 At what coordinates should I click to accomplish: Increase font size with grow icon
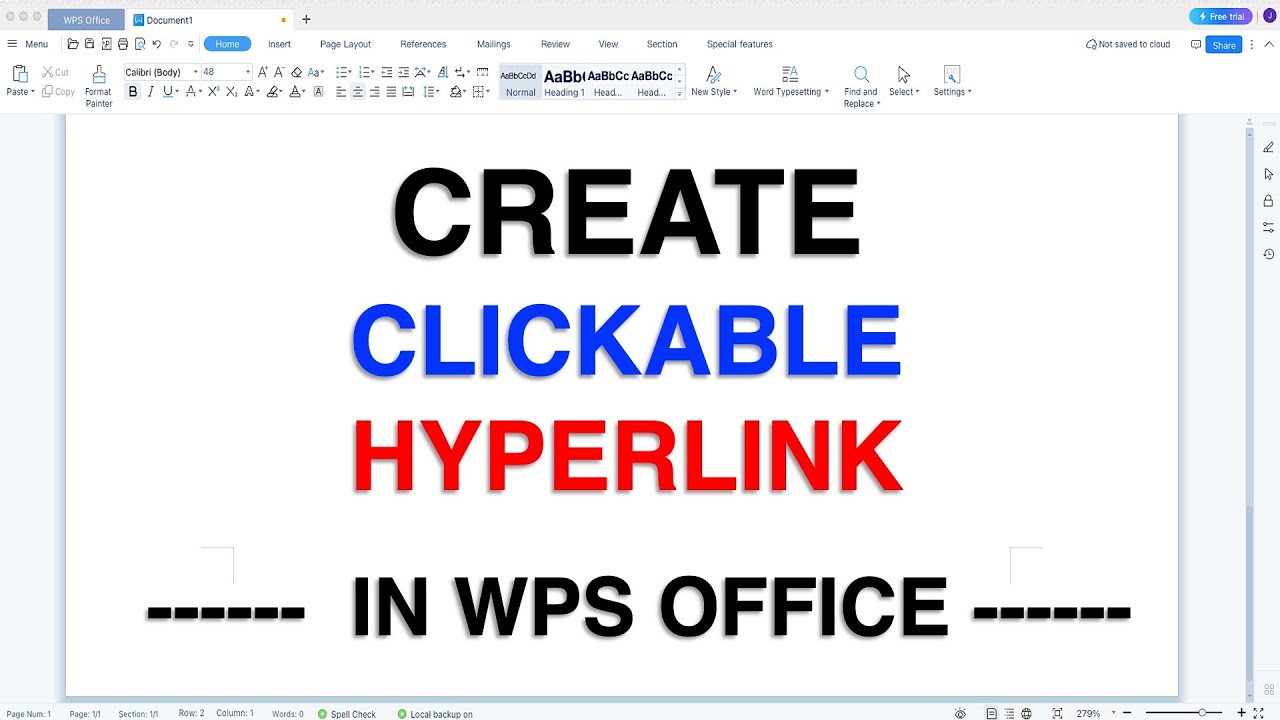point(262,72)
